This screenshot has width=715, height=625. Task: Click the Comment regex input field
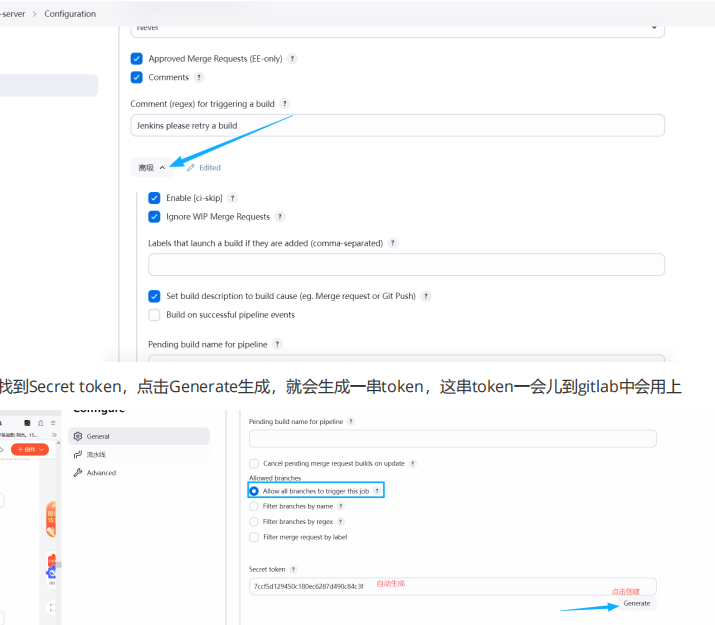397,125
